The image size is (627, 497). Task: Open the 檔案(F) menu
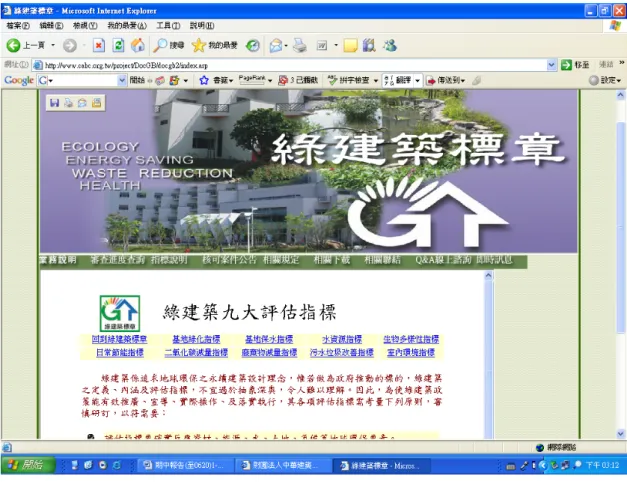tap(18, 26)
